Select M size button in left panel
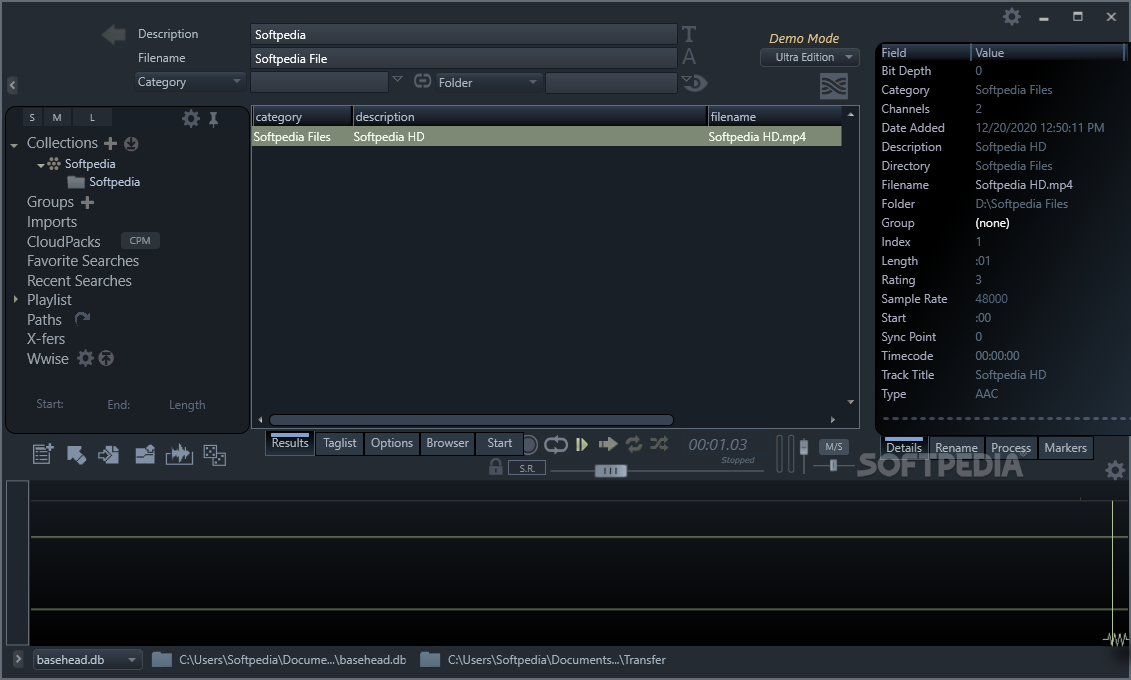This screenshot has width=1131, height=680. pos(57,118)
